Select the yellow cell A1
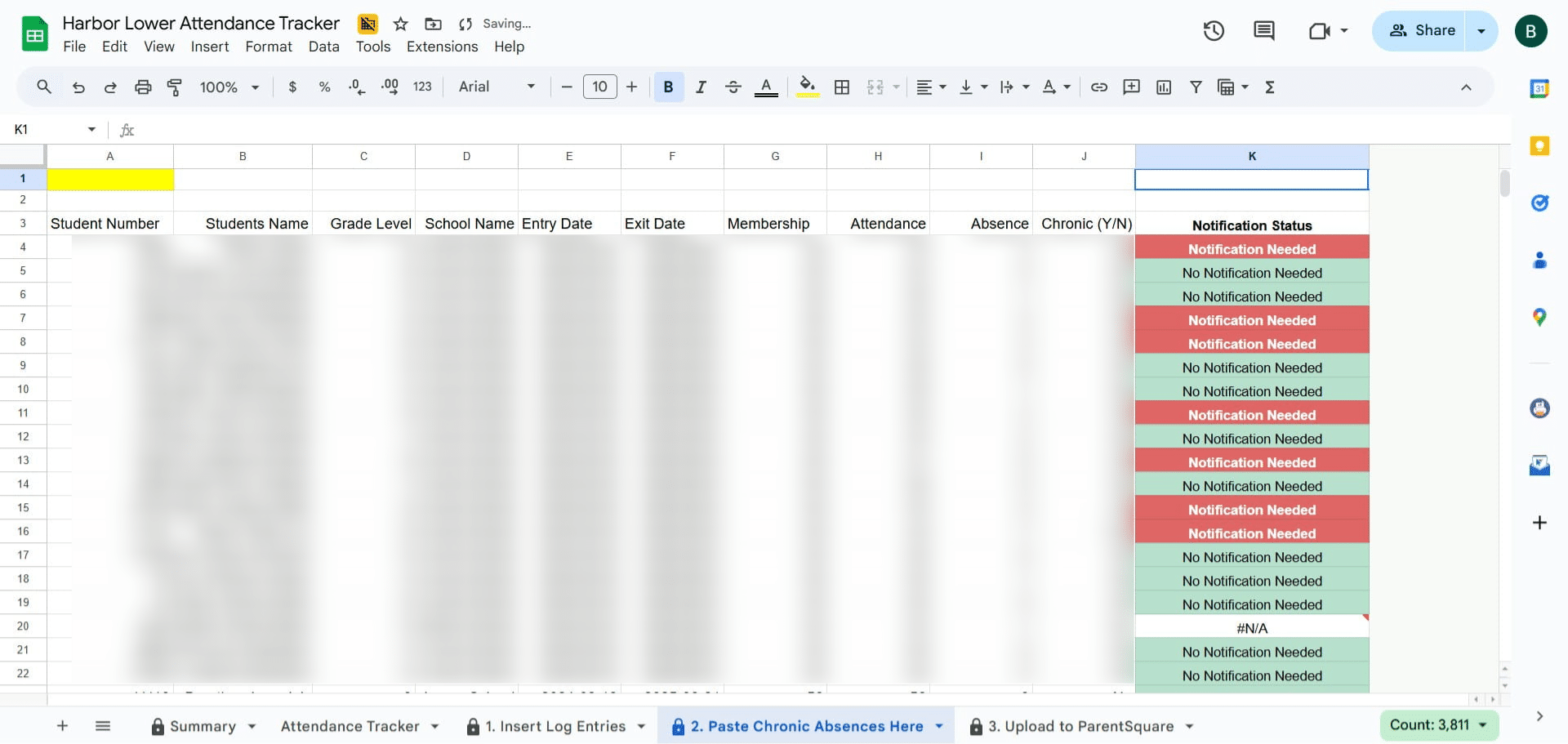Screen dimensions: 1568x744 (110, 179)
